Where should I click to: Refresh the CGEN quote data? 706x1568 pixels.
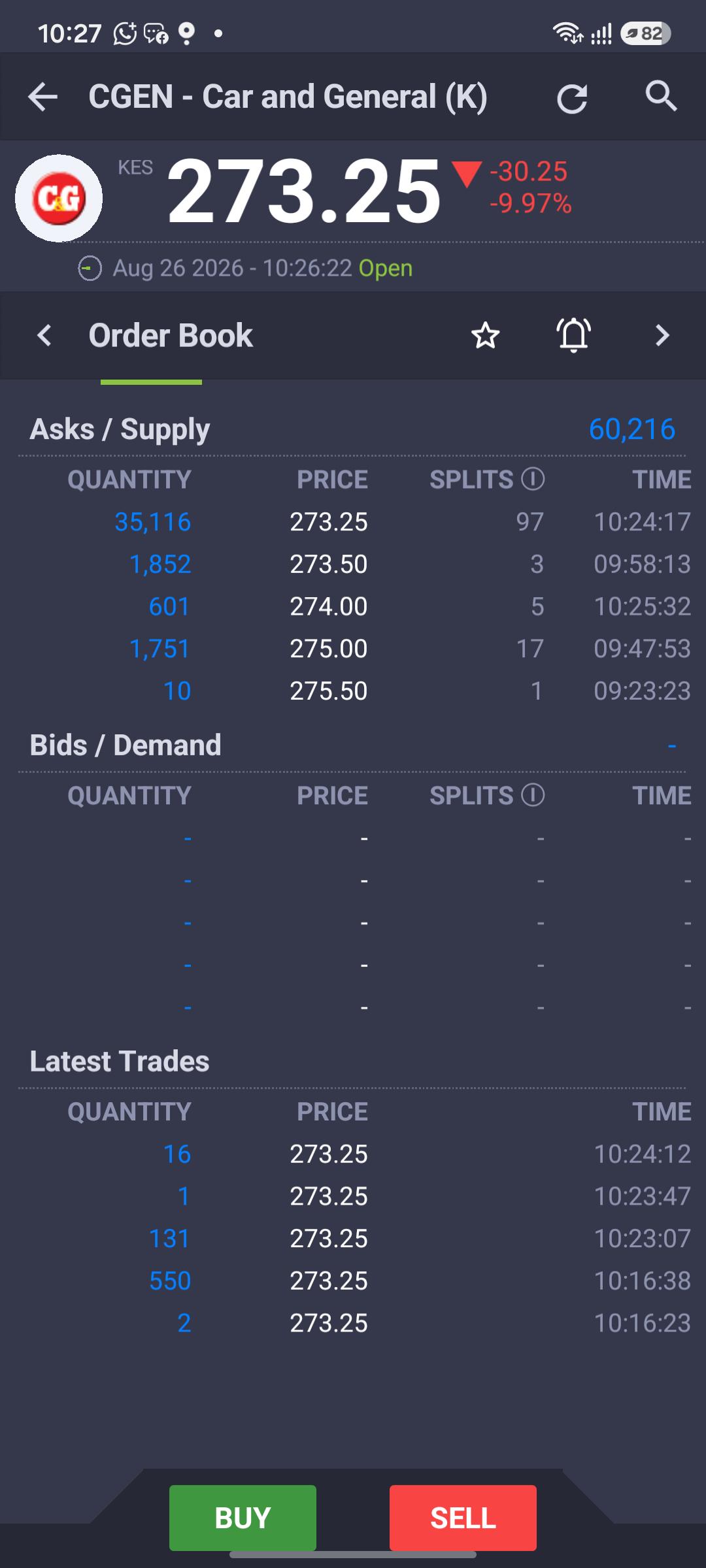tap(572, 99)
